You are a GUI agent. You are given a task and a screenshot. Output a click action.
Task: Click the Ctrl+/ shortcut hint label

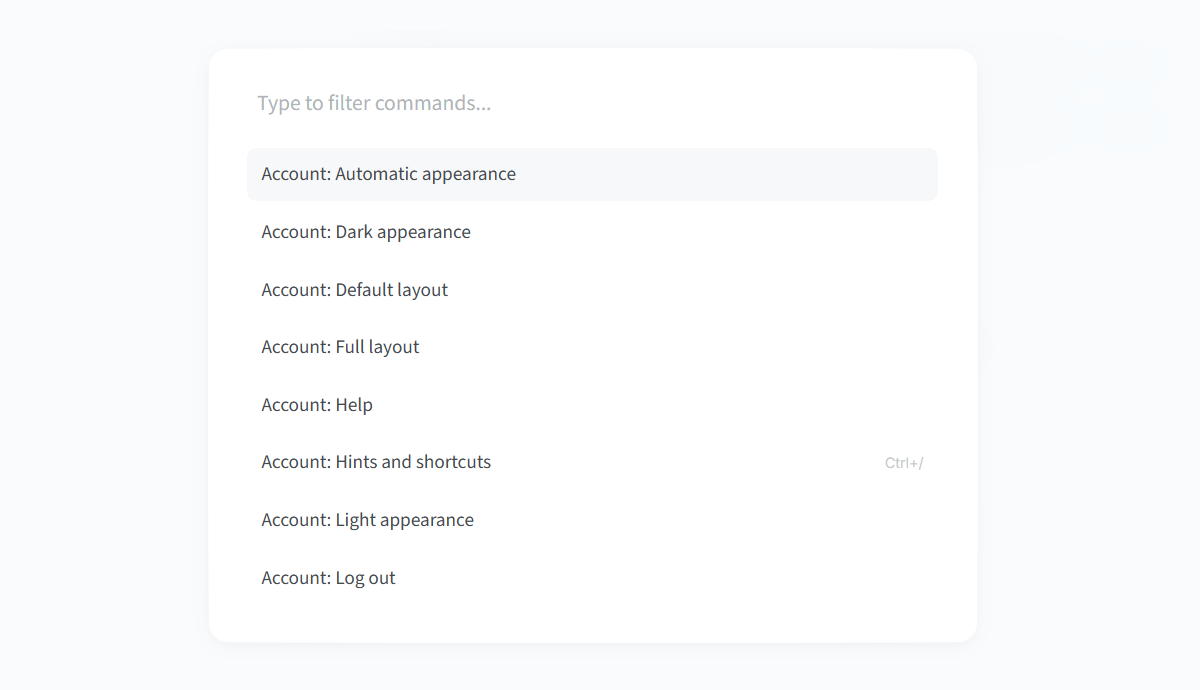(x=904, y=463)
